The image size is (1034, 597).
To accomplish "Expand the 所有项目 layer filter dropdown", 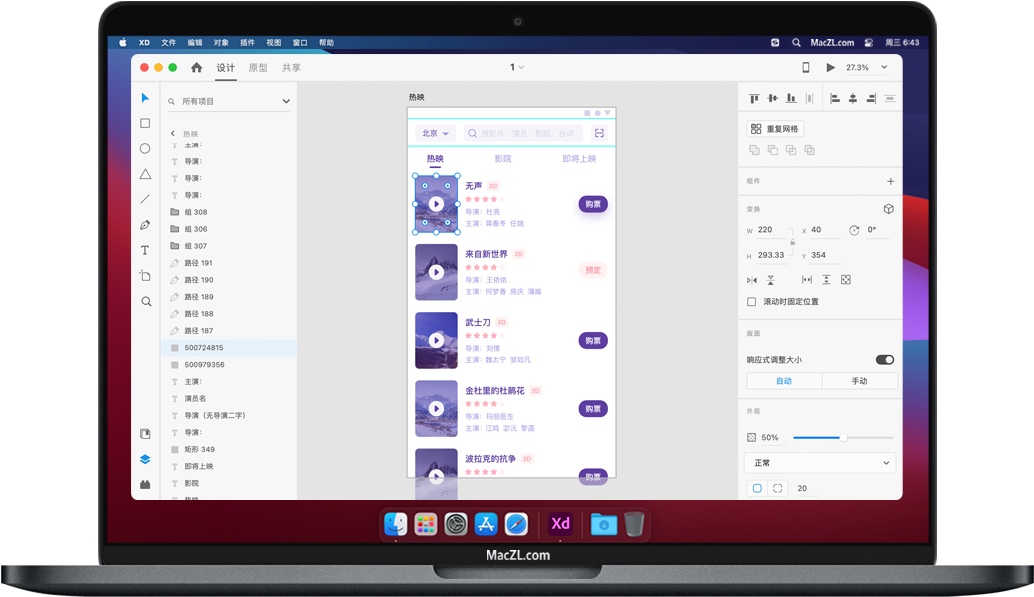I will click(286, 101).
